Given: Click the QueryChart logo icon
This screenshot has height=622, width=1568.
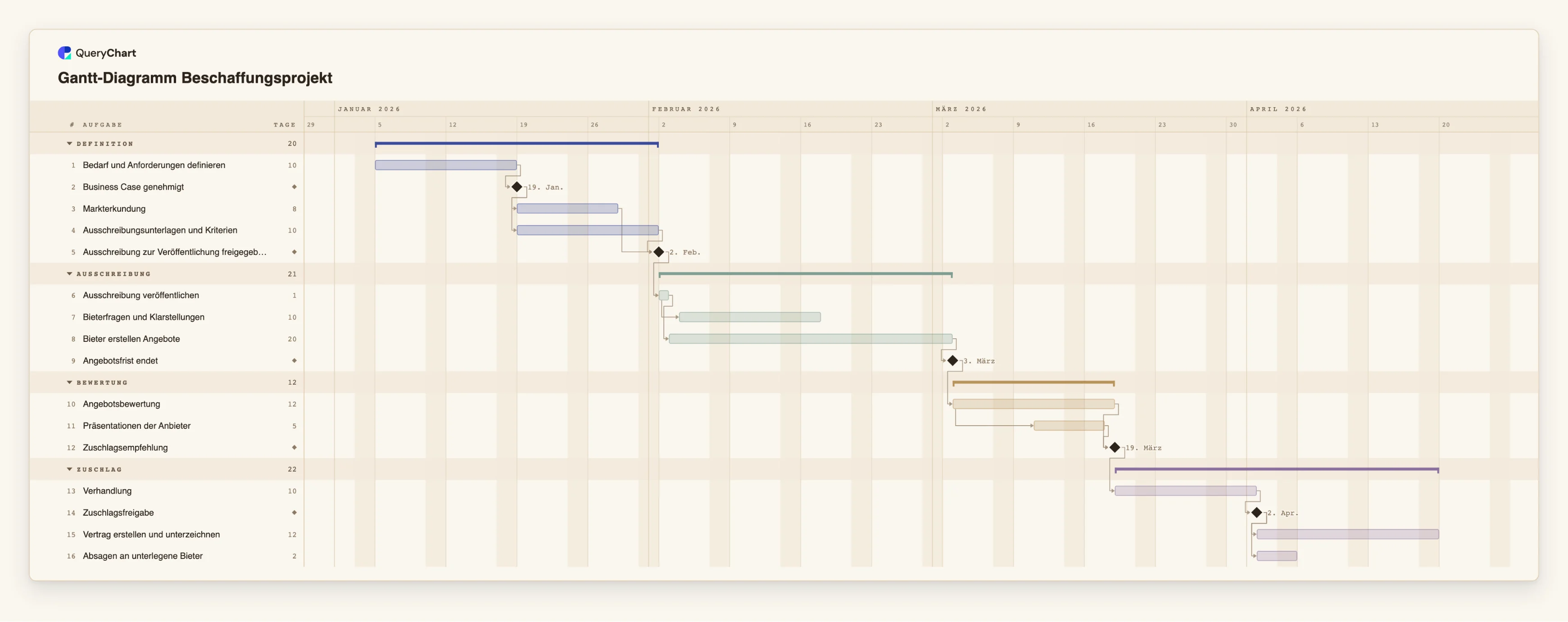Looking at the screenshot, I should (64, 53).
